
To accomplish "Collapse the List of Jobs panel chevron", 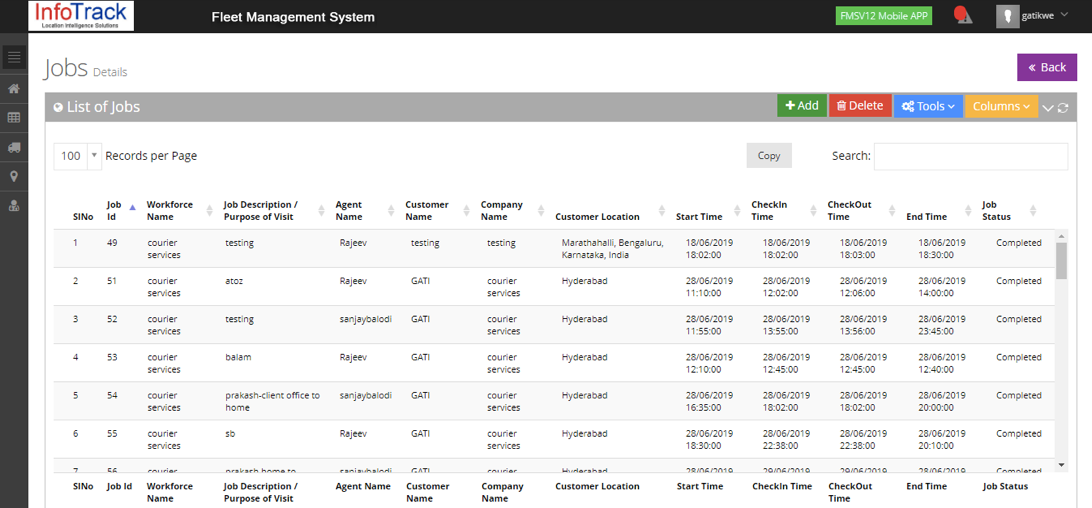I will pos(1048,108).
